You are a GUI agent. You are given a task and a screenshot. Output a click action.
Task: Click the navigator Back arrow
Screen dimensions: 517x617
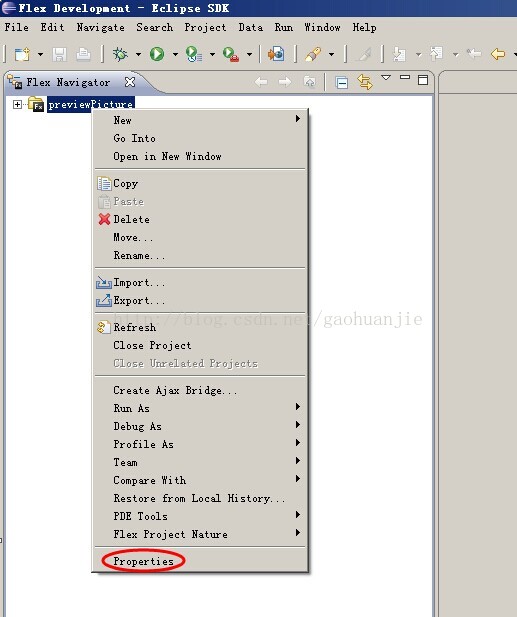261,82
